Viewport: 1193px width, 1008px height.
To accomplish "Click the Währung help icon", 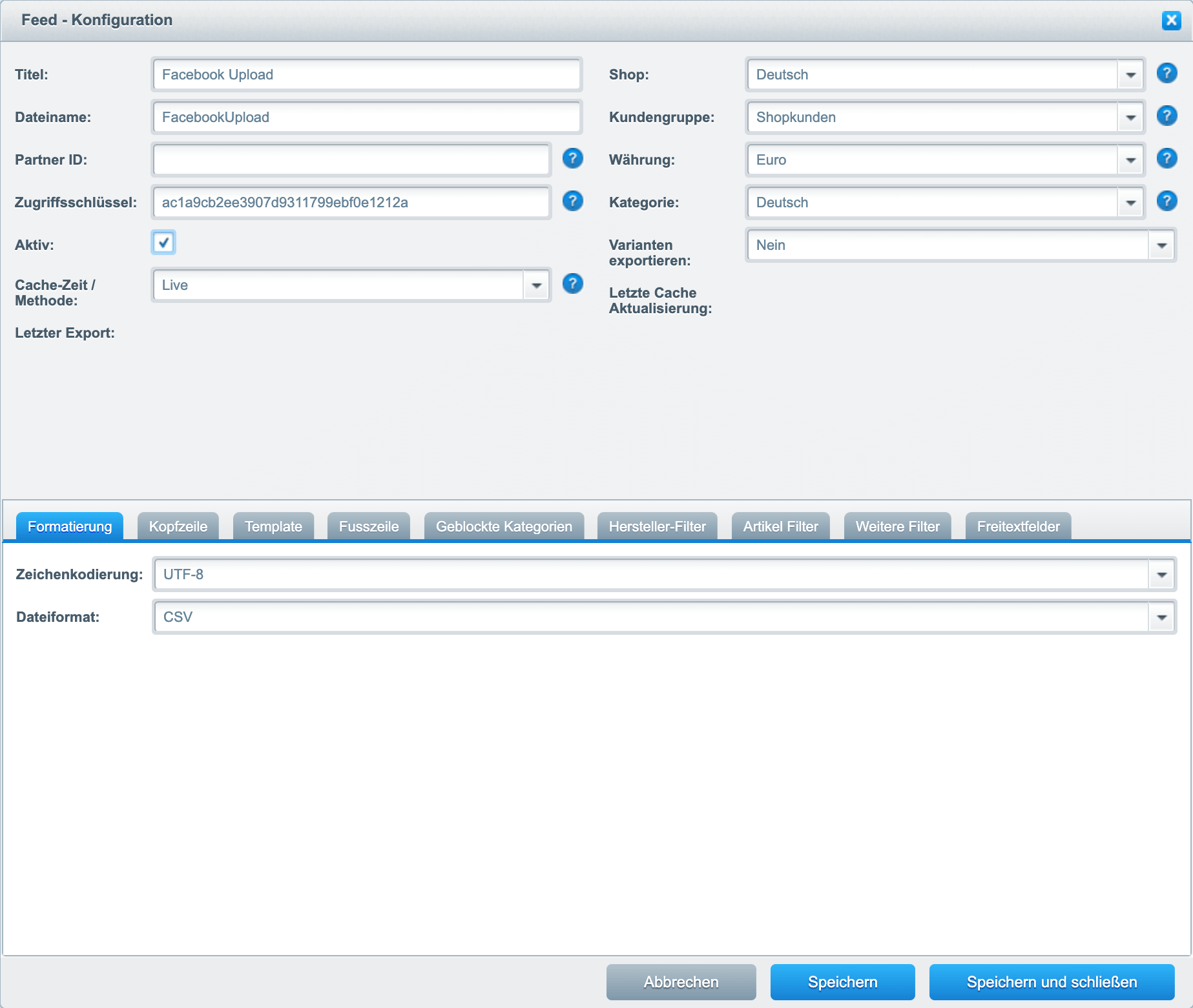I will coord(1166,158).
